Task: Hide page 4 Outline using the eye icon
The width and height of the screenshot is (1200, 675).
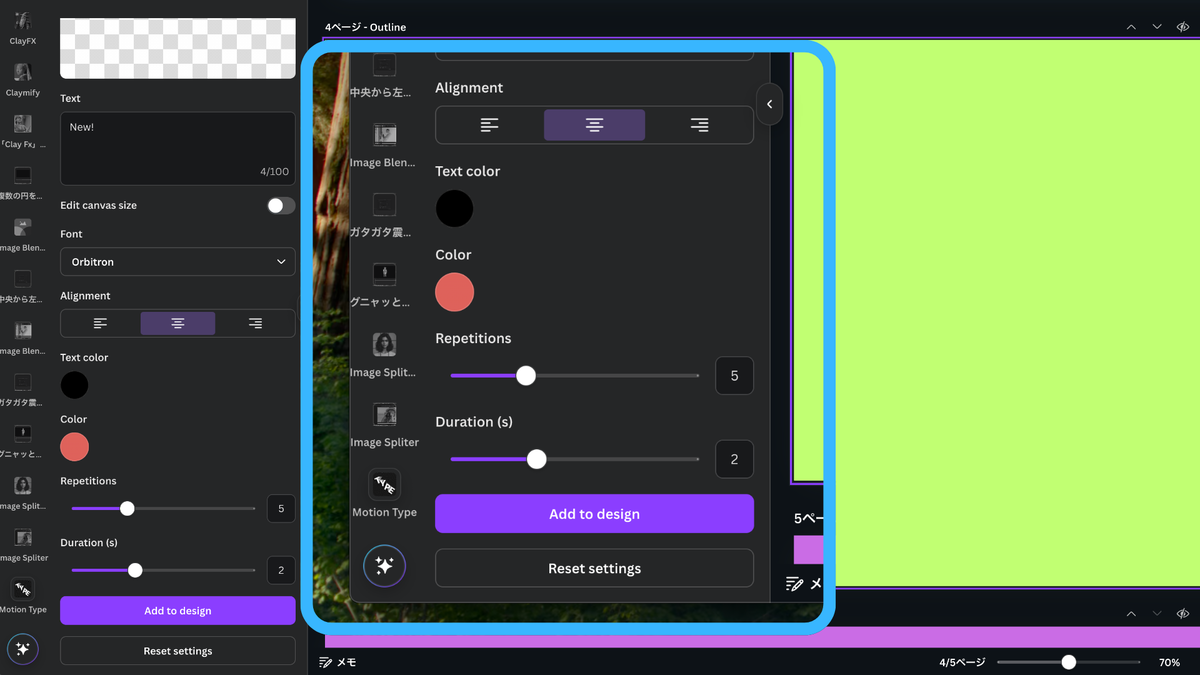Action: click(1183, 27)
